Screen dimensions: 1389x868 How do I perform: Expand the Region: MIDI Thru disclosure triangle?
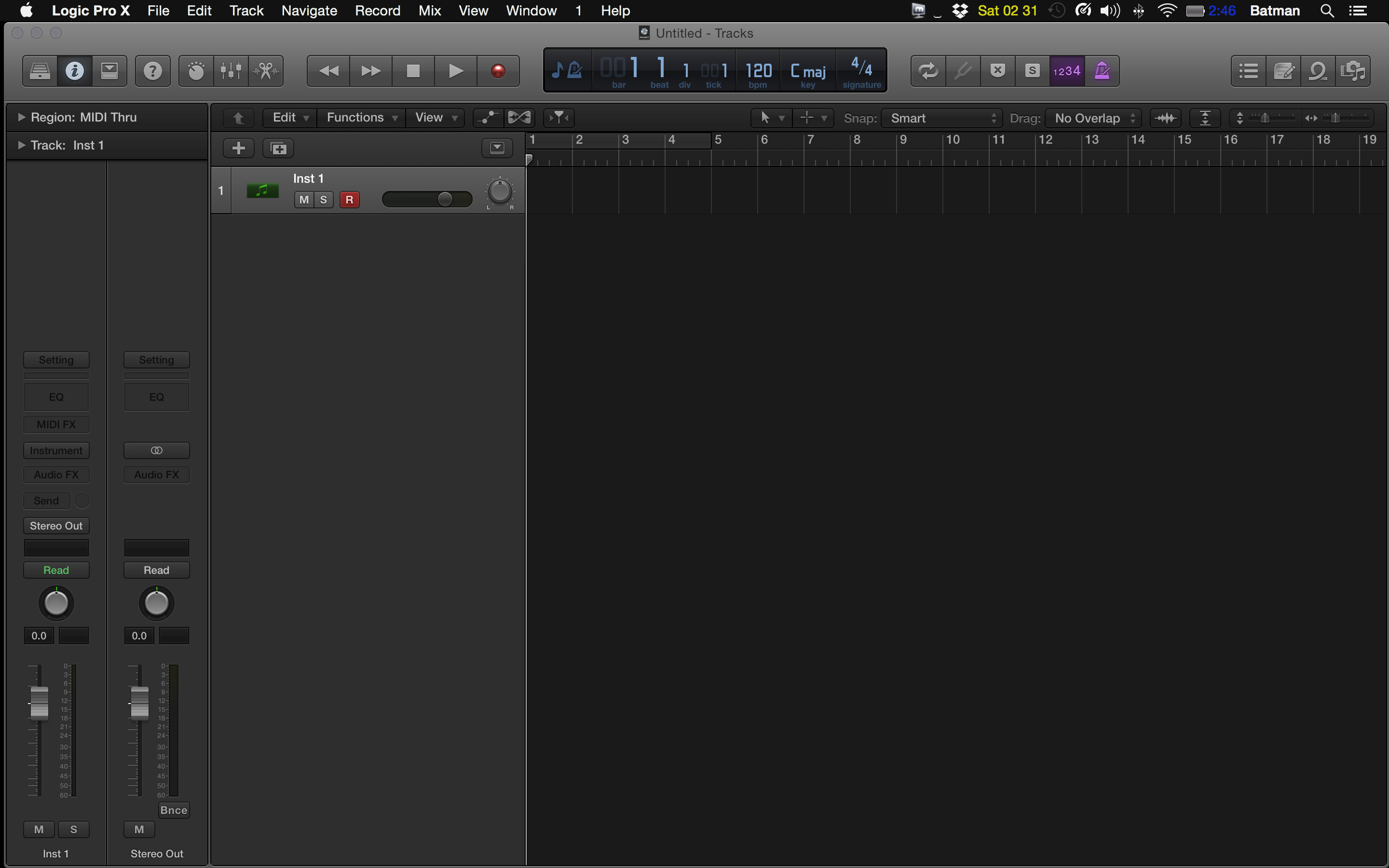(21, 117)
